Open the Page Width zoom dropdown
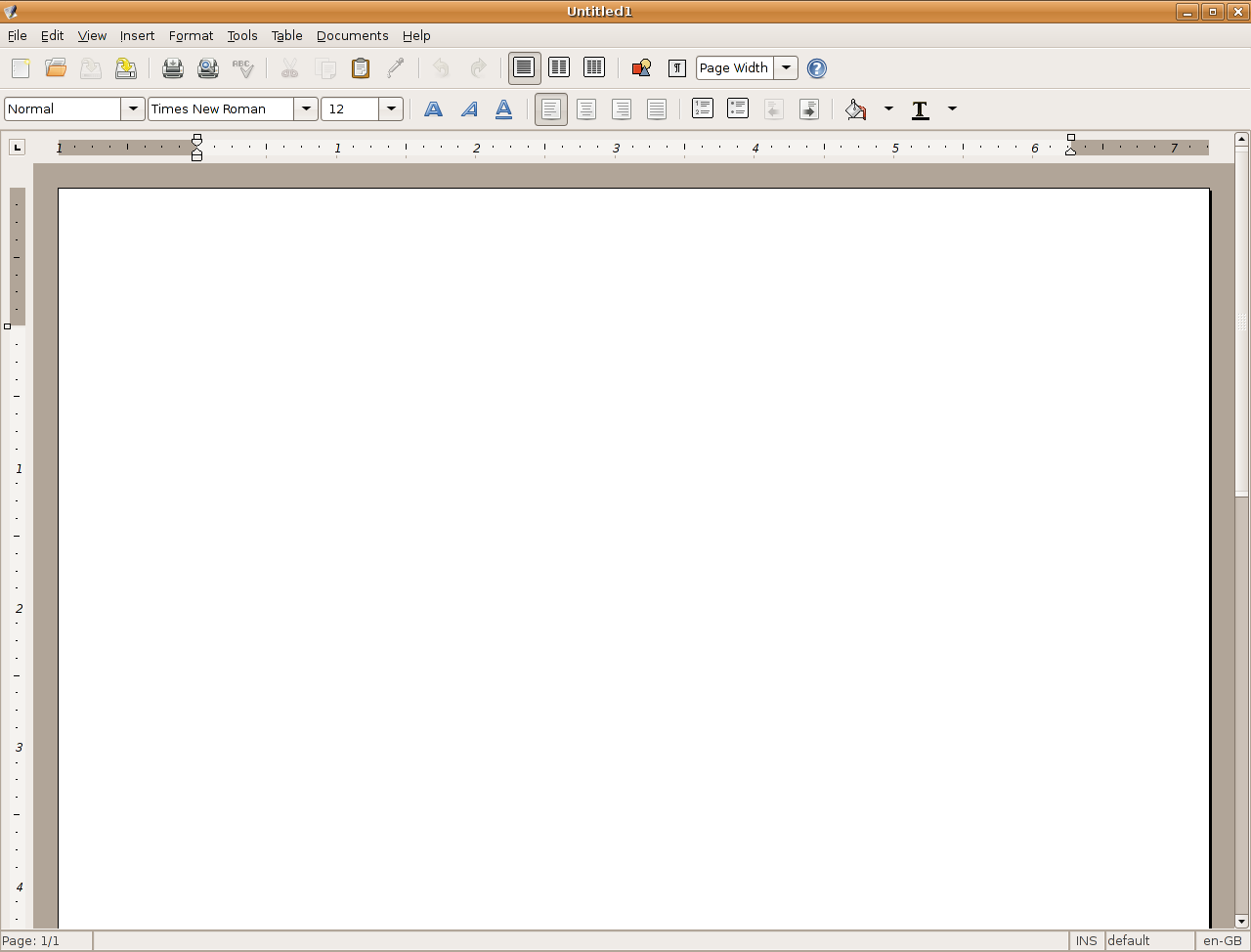Screen dimensions: 1251x952 (x=786, y=67)
